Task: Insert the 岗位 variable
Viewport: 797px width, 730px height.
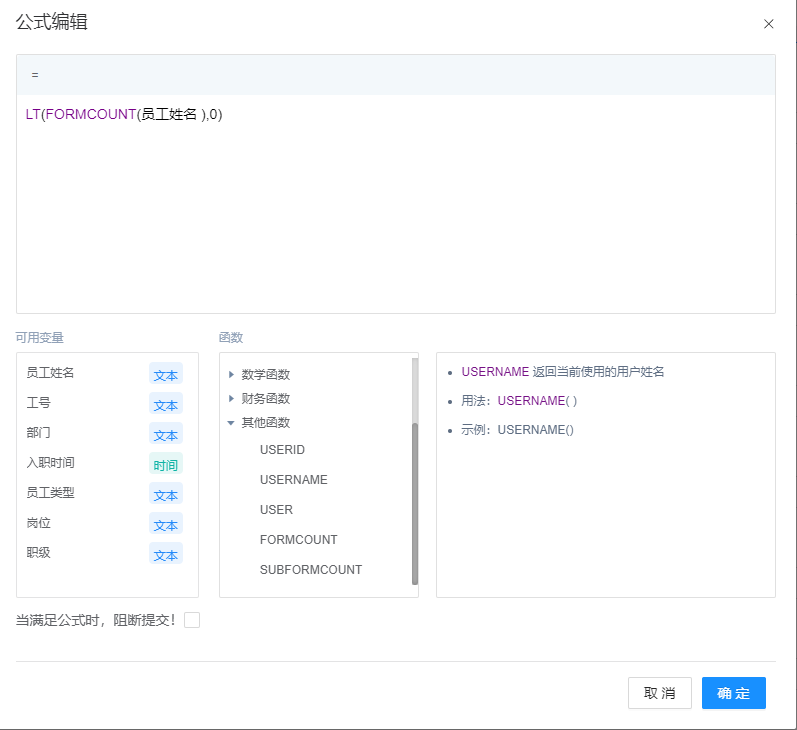Action: [39, 523]
